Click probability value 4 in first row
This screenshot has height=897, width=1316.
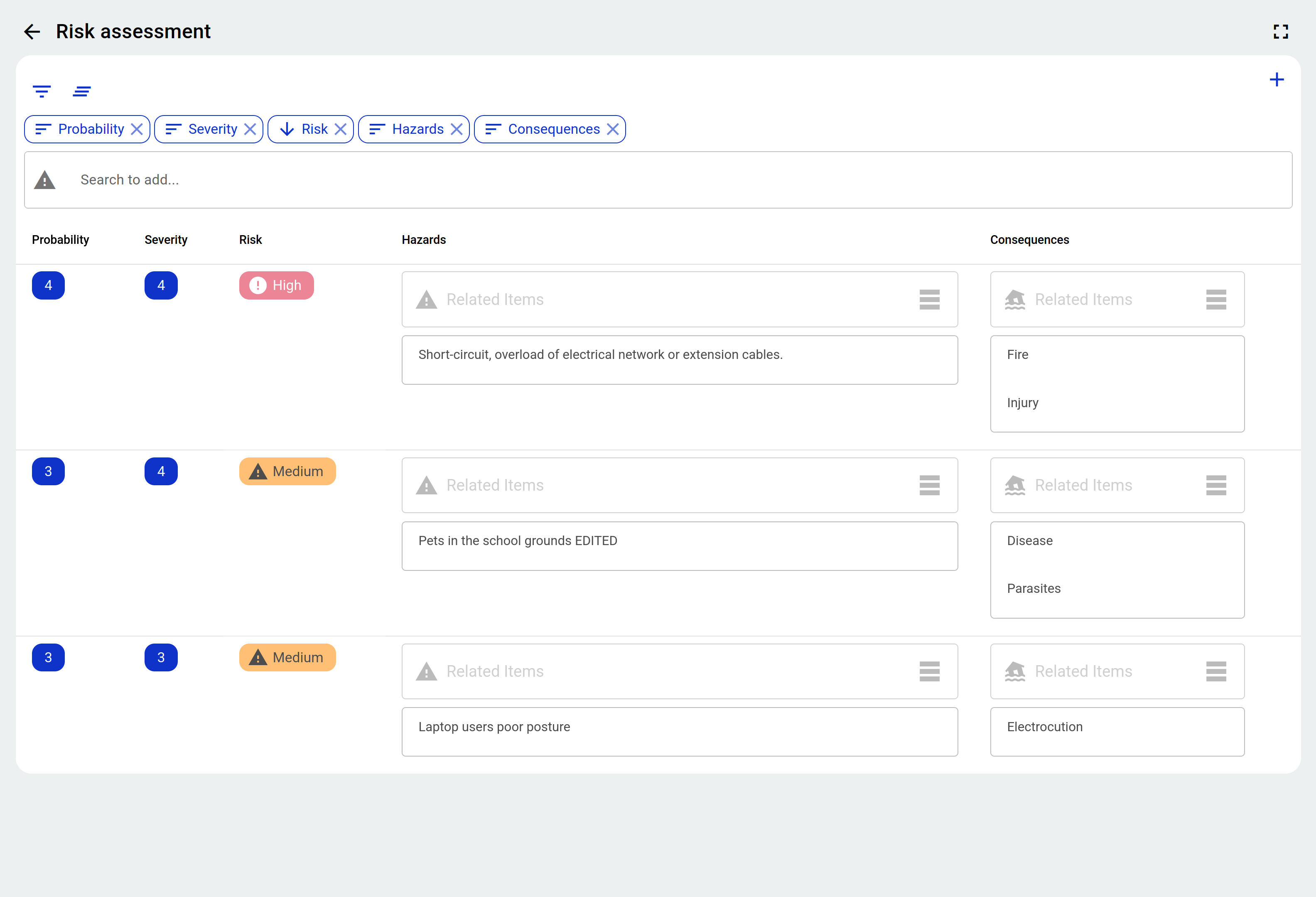[48, 285]
